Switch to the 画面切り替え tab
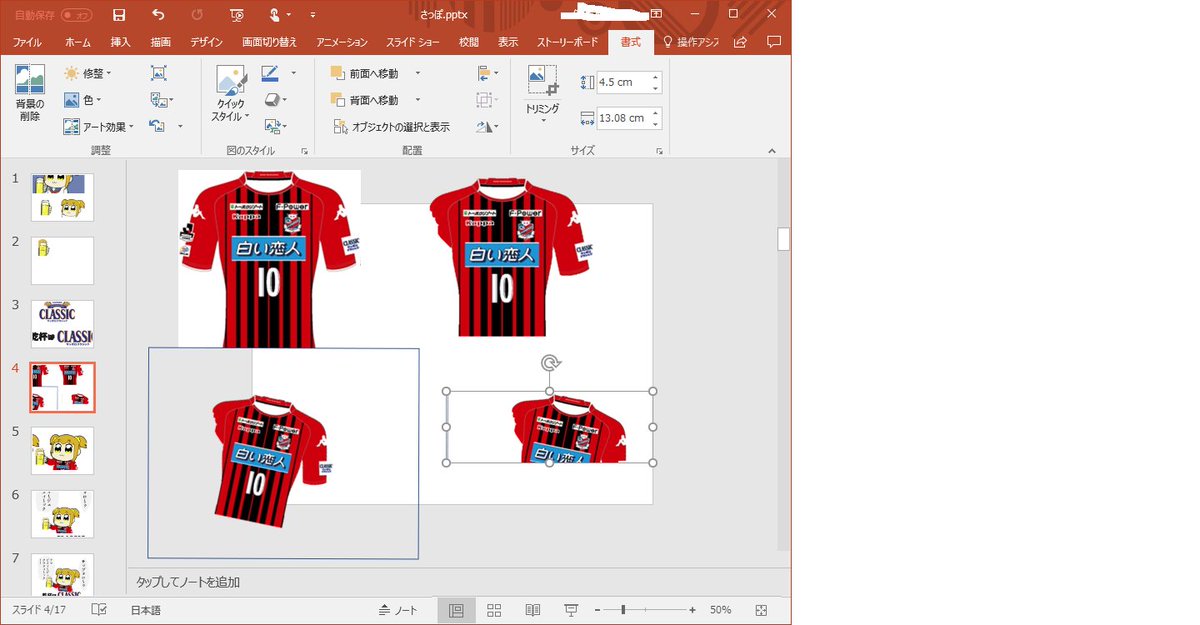Viewport: 1200px width, 625px height. [269, 42]
